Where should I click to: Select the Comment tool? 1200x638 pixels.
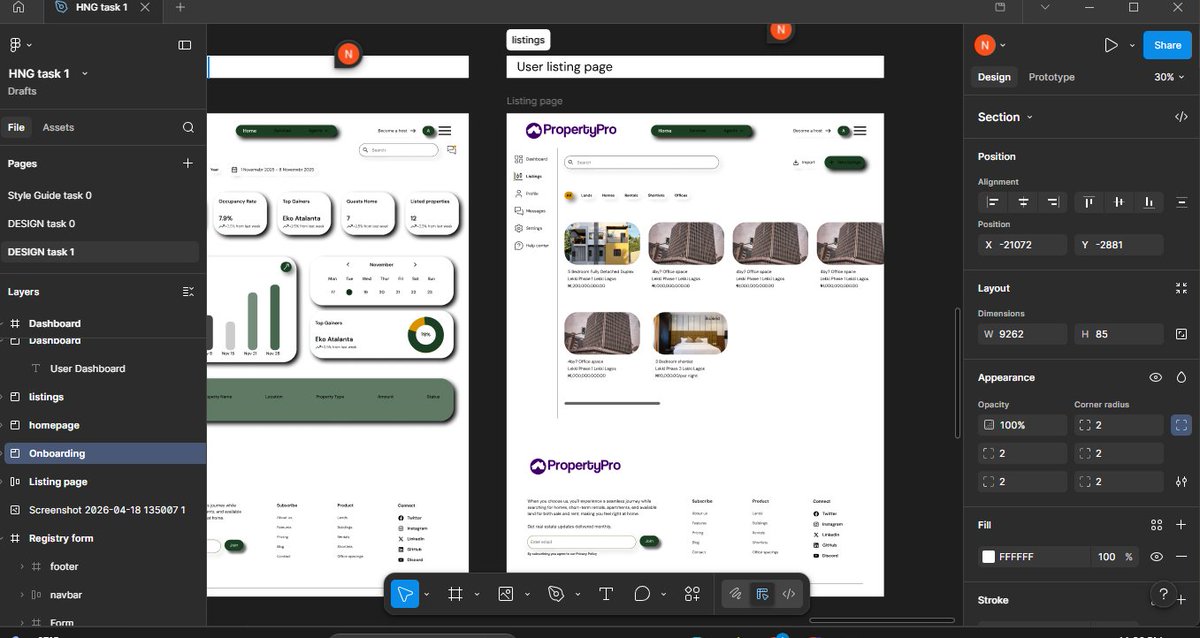(x=643, y=594)
